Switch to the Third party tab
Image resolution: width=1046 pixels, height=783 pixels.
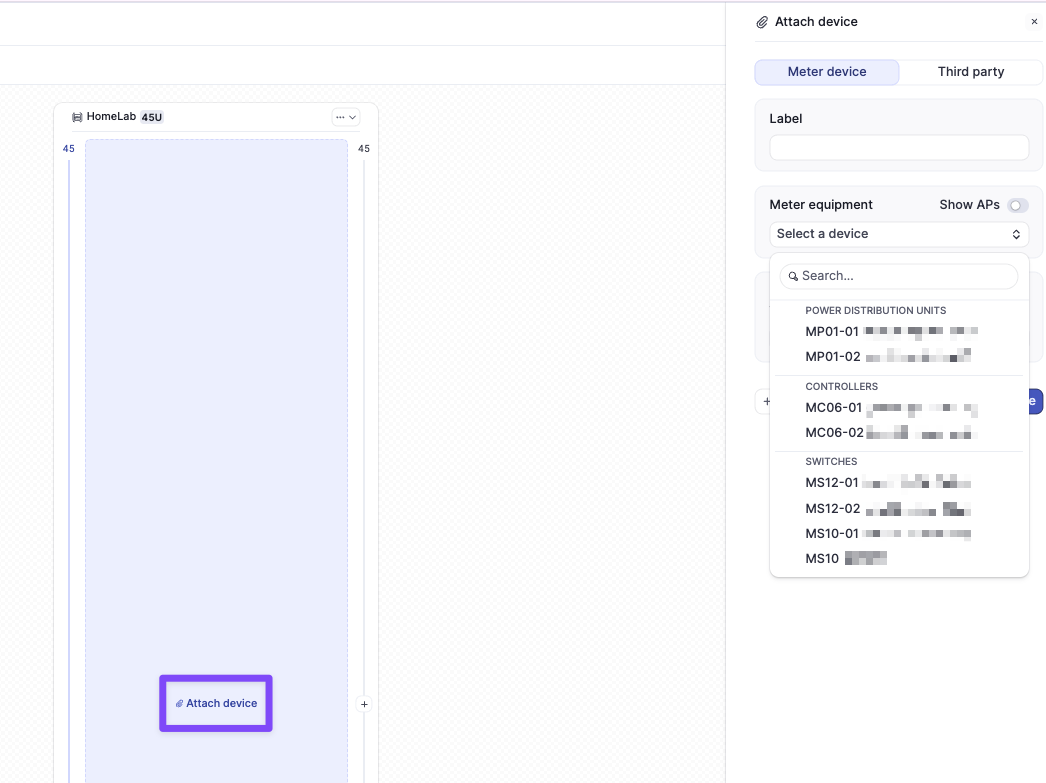(x=970, y=72)
